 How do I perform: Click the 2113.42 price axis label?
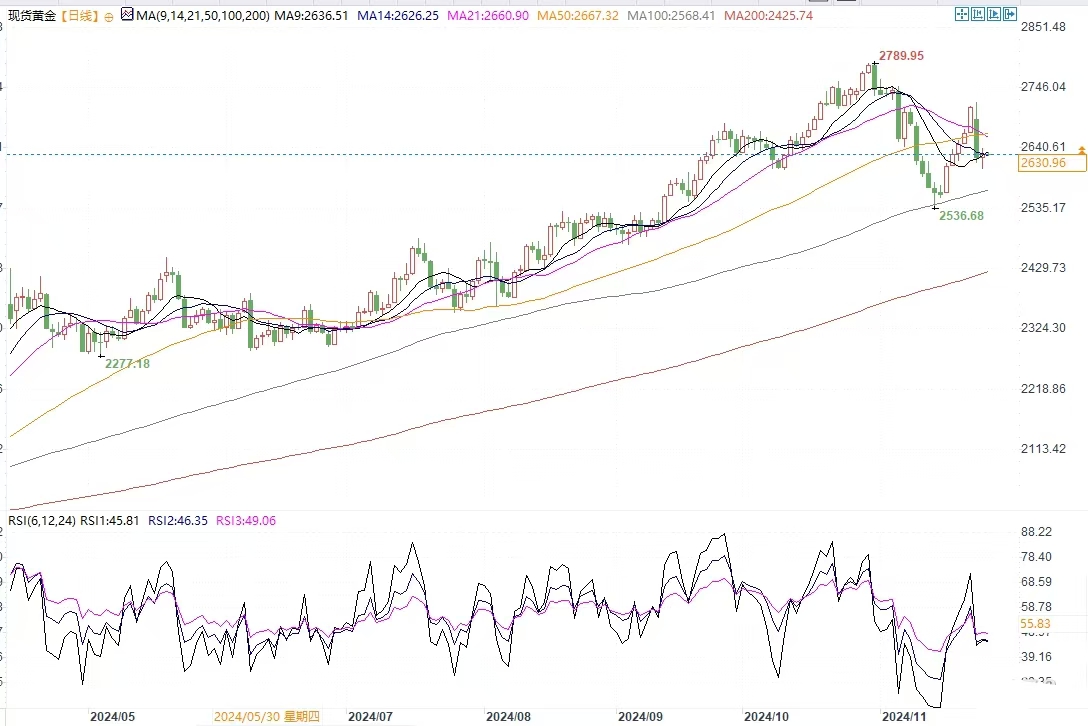click(1043, 448)
